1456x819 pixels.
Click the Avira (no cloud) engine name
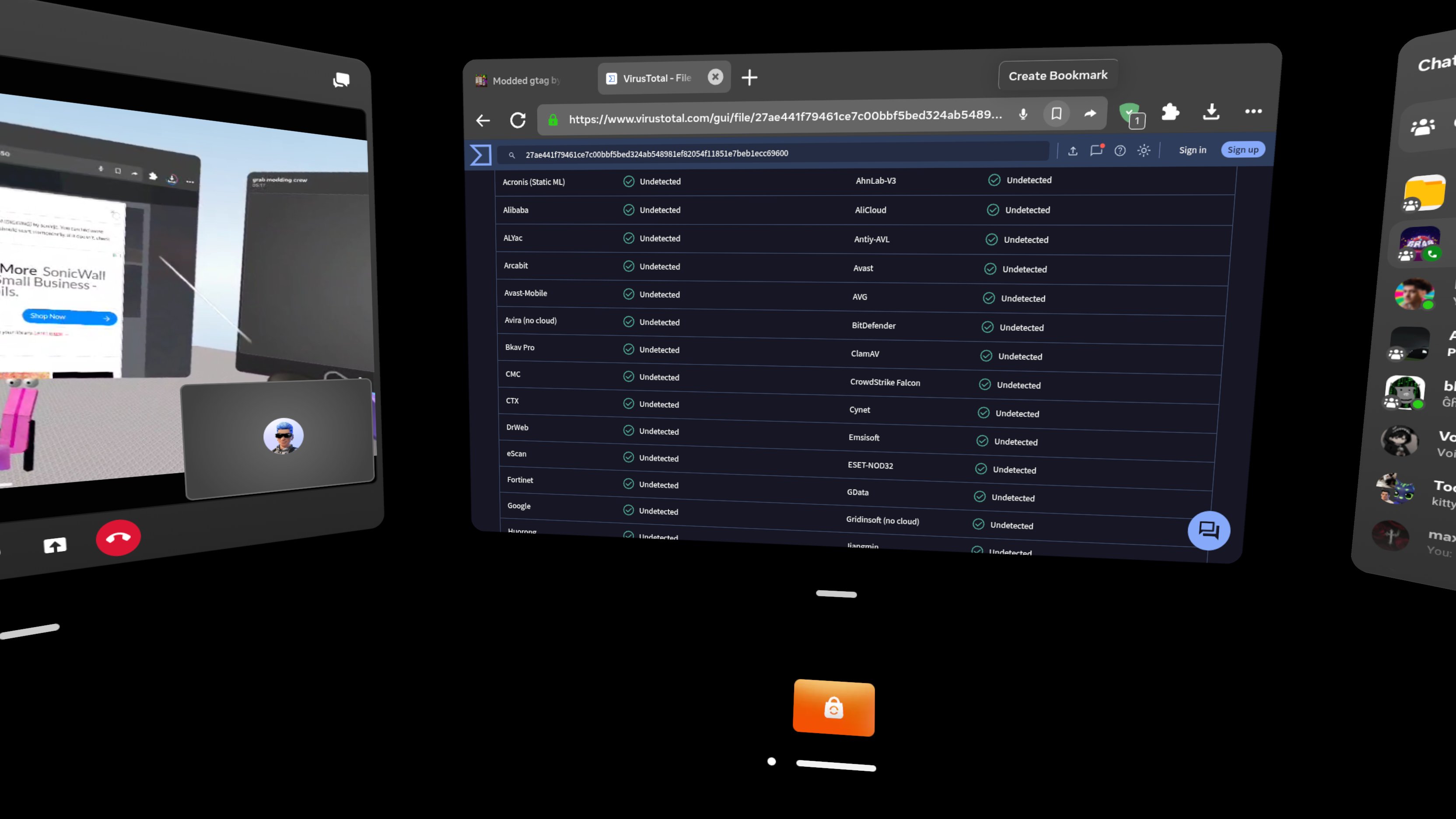coord(530,321)
